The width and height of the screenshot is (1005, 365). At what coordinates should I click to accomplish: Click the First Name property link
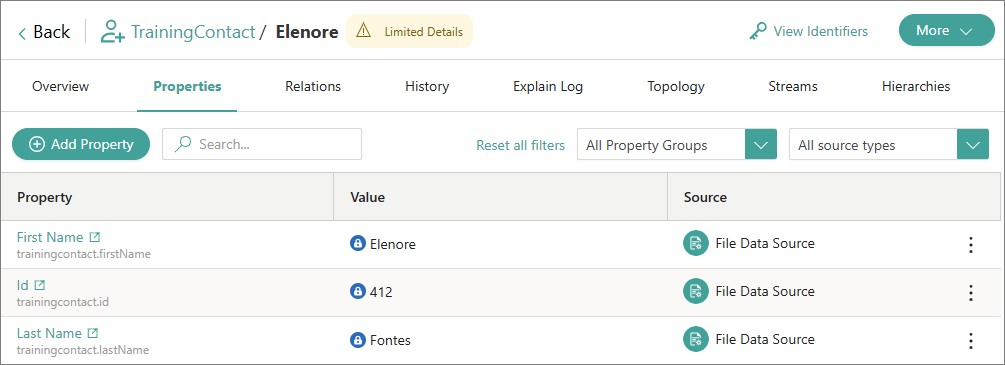tap(50, 237)
